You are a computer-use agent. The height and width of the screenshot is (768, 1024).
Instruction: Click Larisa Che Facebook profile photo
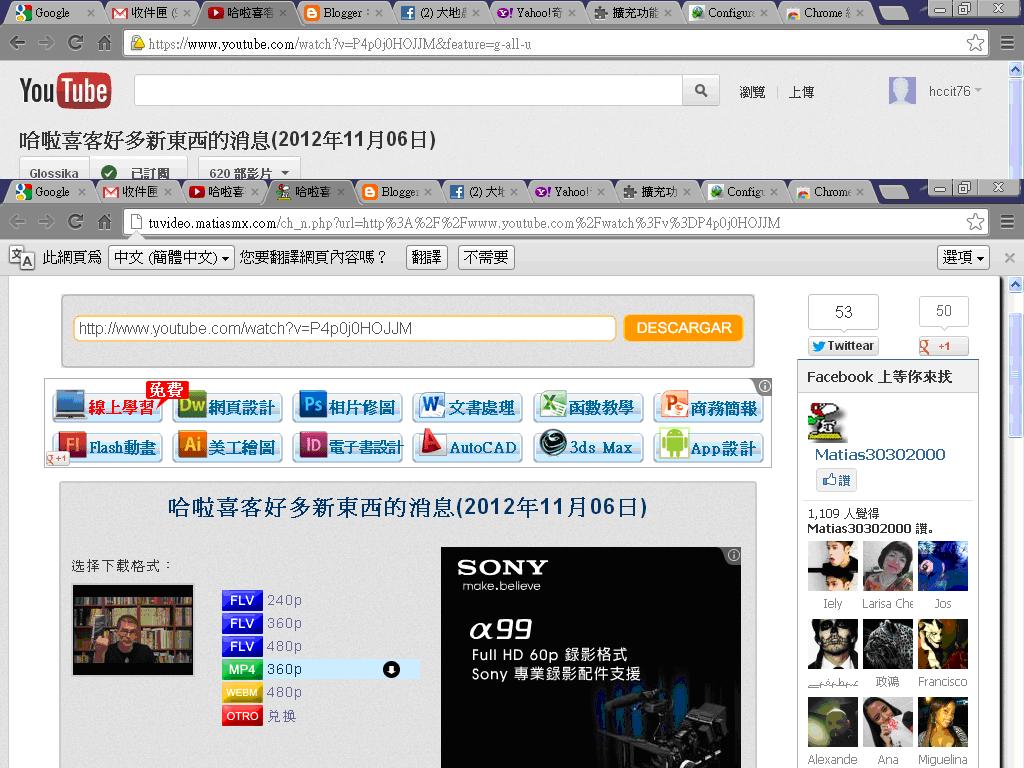pyautogui.click(x=888, y=566)
